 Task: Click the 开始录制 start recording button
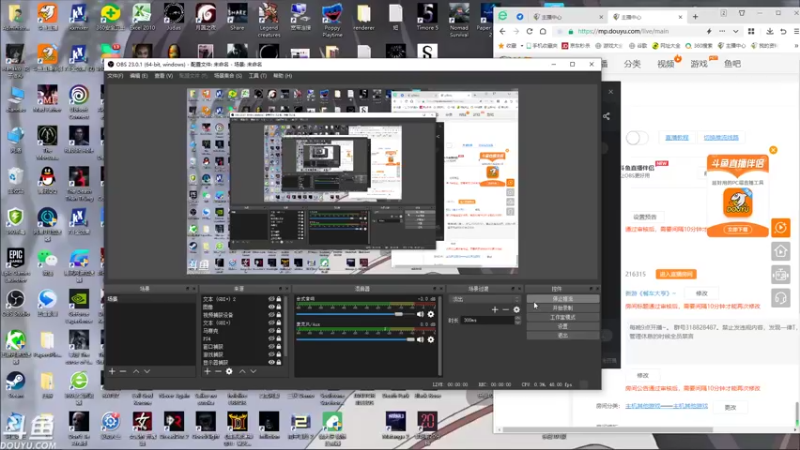point(562,308)
